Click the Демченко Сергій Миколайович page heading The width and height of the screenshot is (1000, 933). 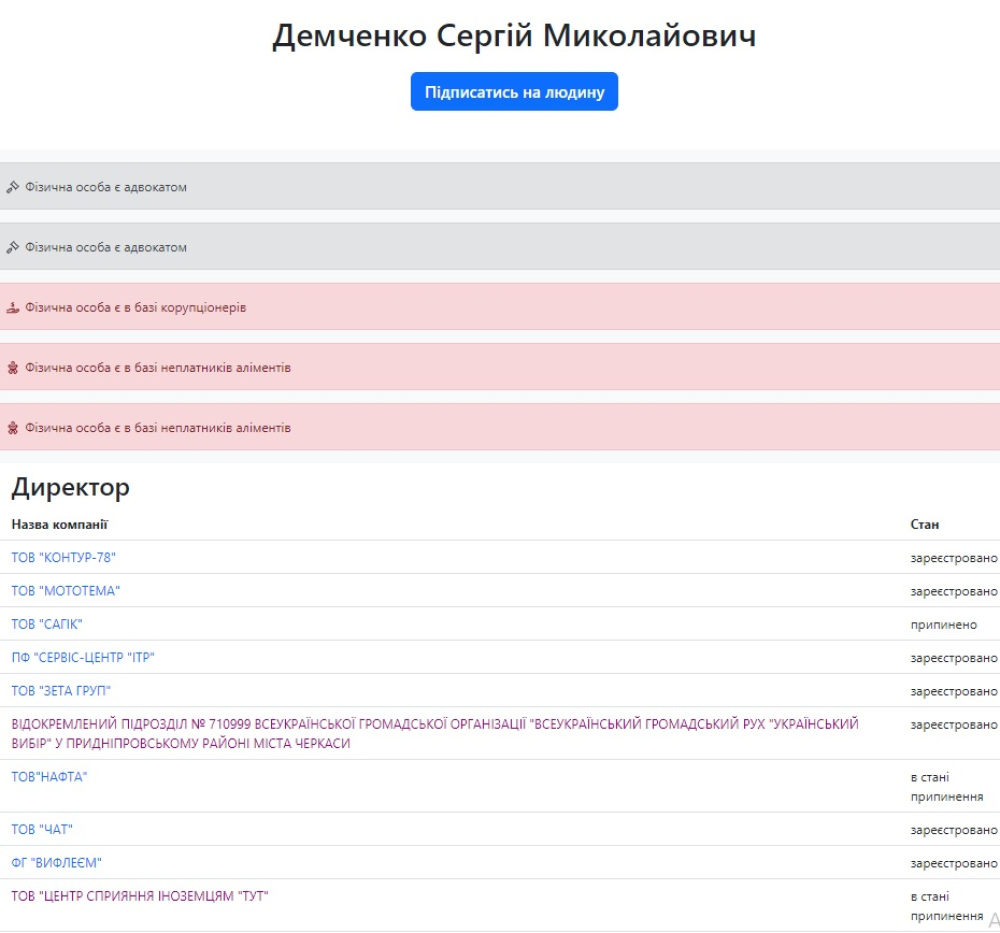click(x=514, y=36)
